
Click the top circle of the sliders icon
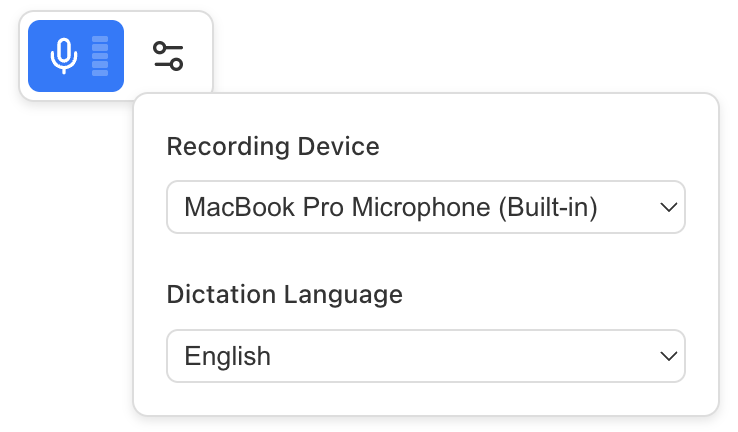pos(160,48)
